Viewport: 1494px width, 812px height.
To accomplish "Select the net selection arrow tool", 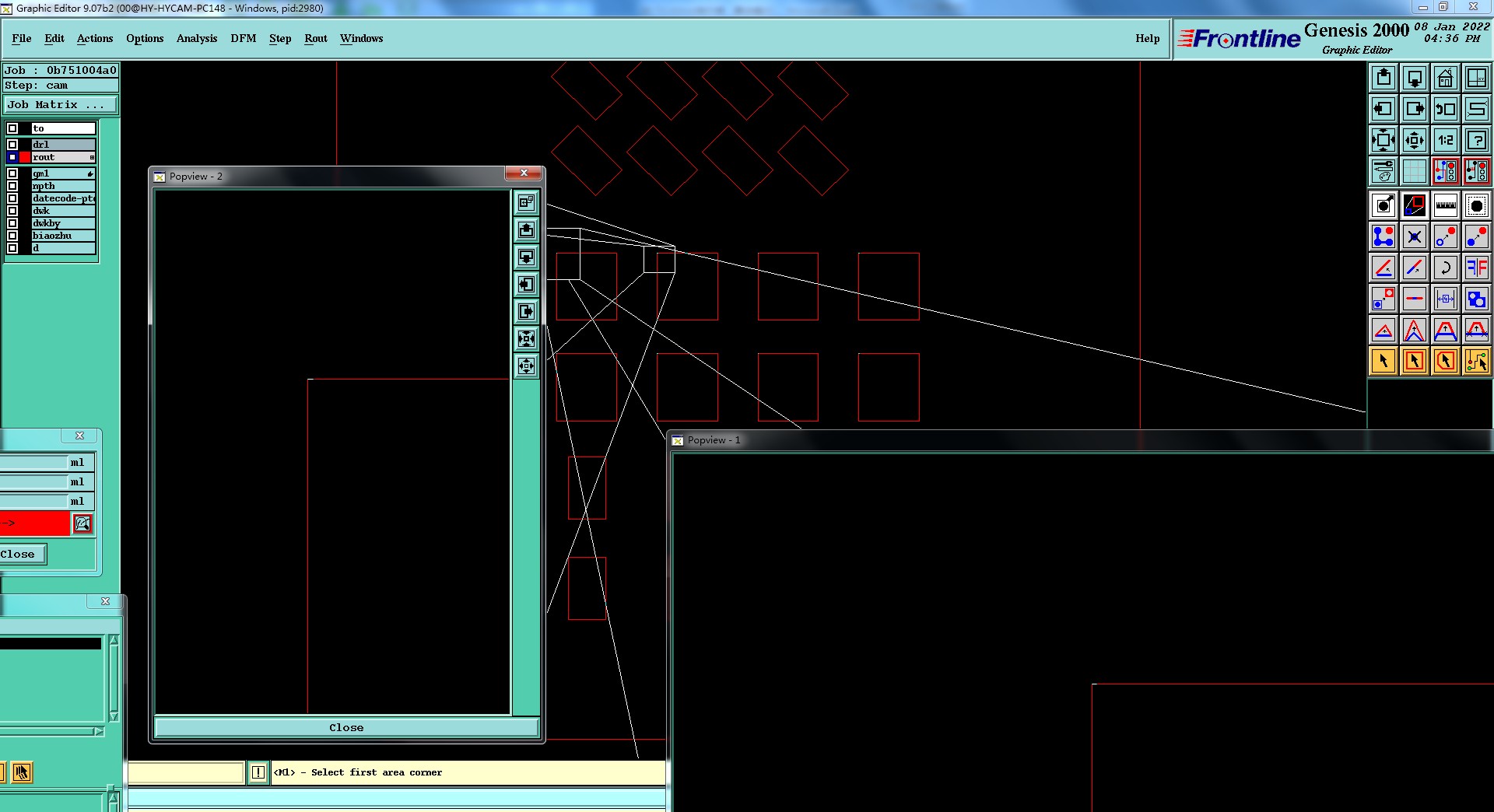I will (1477, 361).
